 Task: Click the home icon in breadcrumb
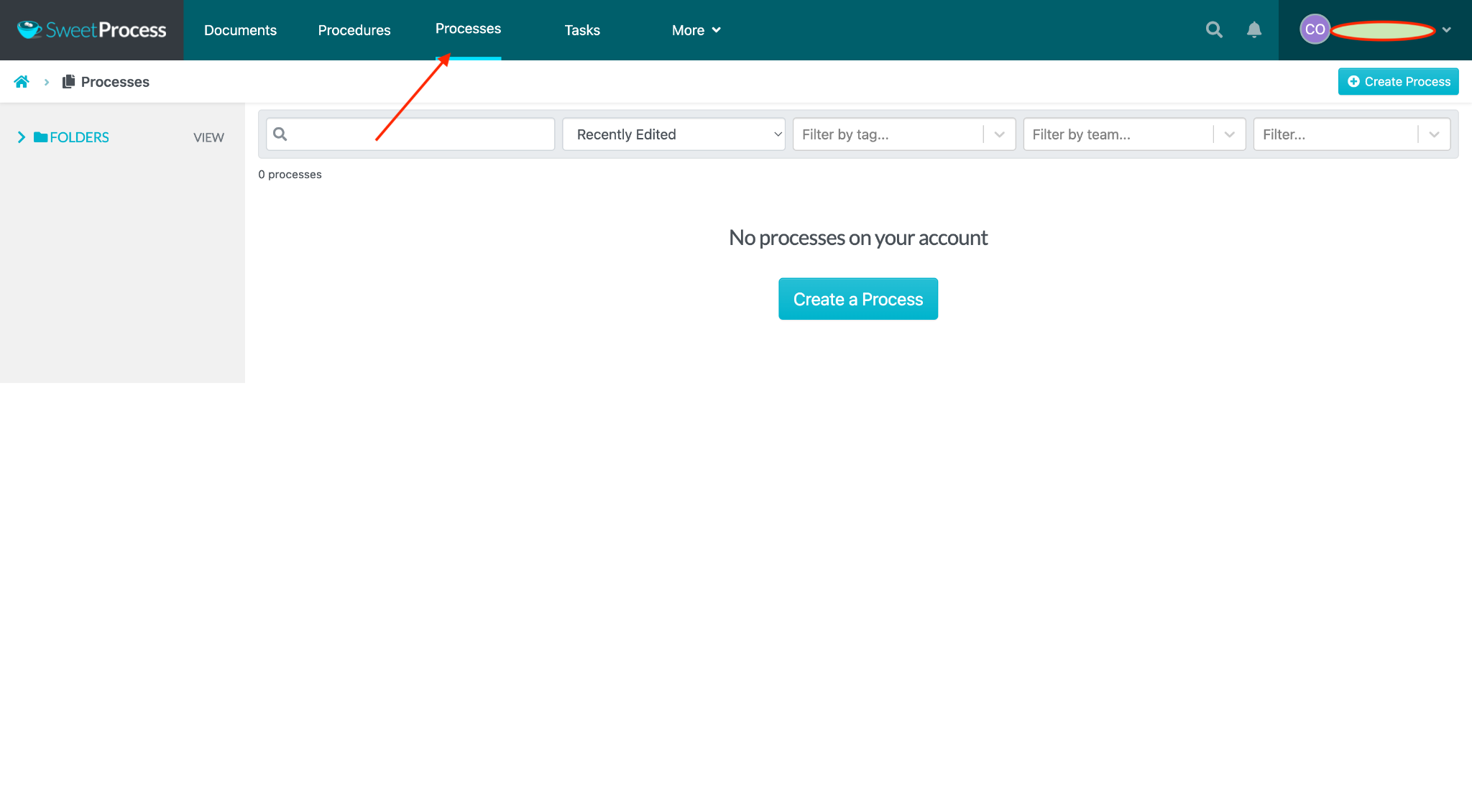click(21, 81)
